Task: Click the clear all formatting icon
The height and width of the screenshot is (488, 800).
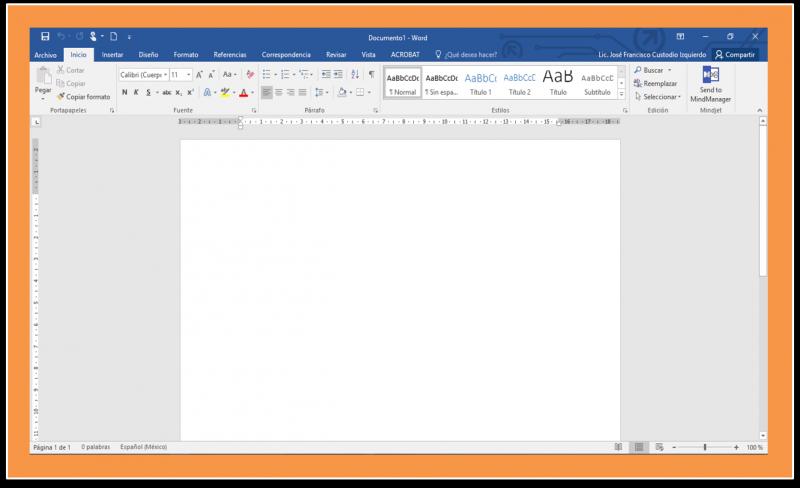Action: (250, 74)
